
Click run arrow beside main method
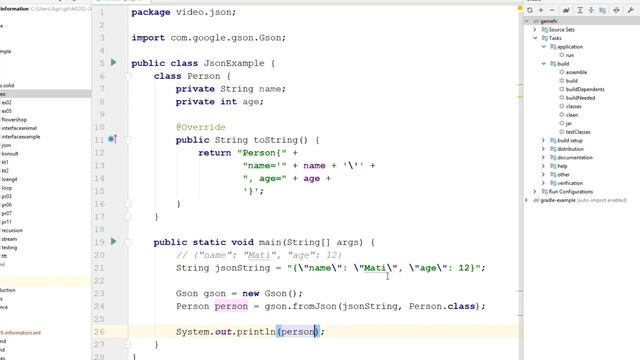(x=114, y=242)
